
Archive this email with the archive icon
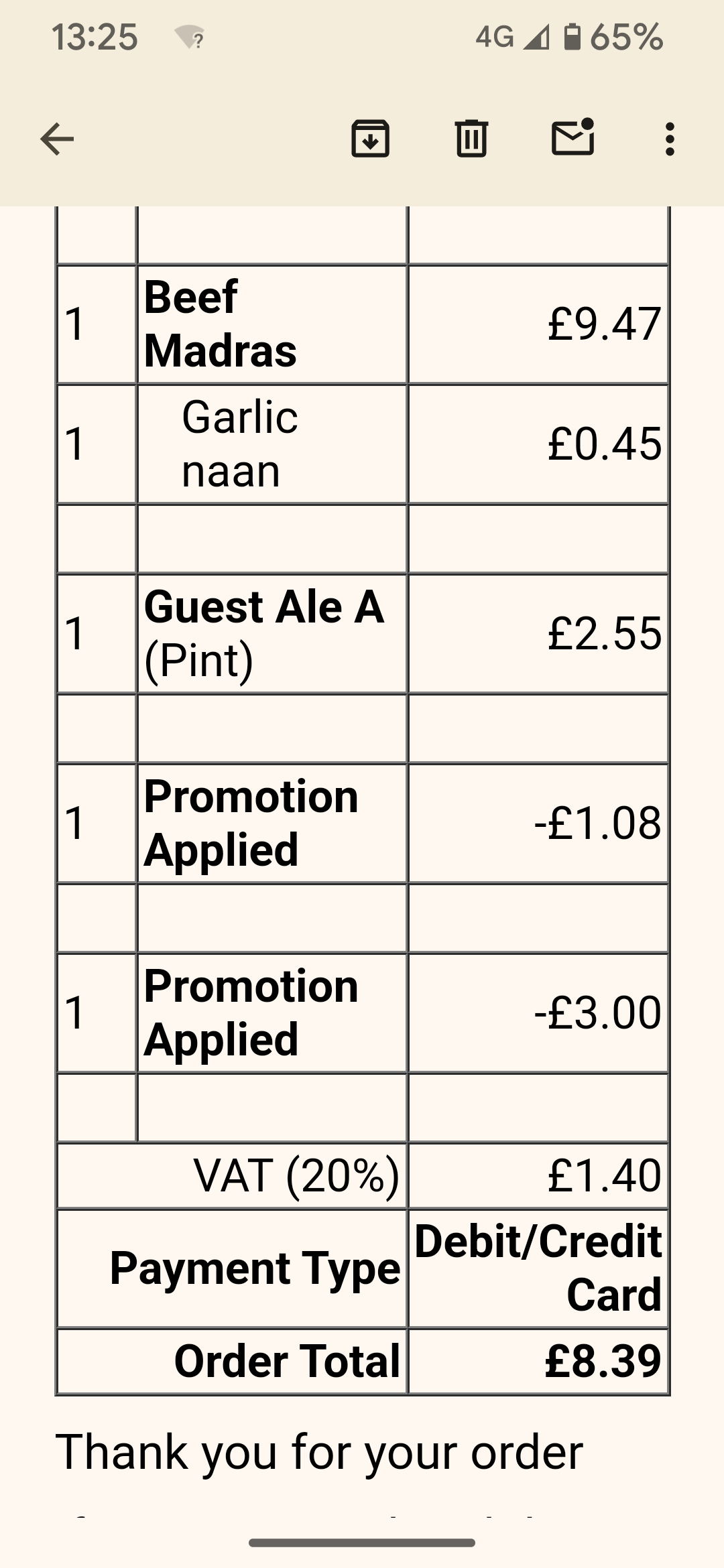[370, 139]
